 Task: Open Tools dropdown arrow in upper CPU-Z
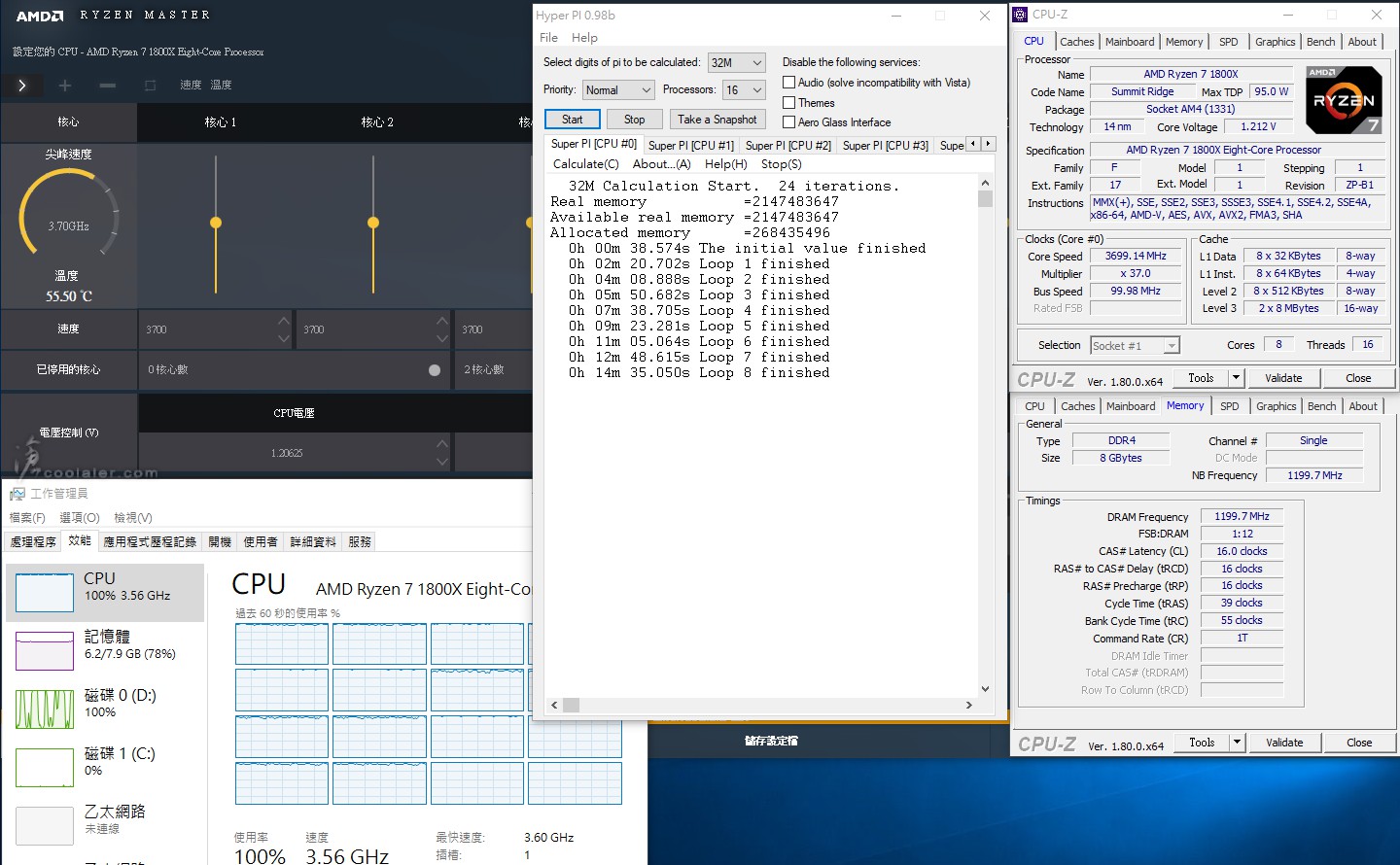pyautogui.click(x=1236, y=378)
